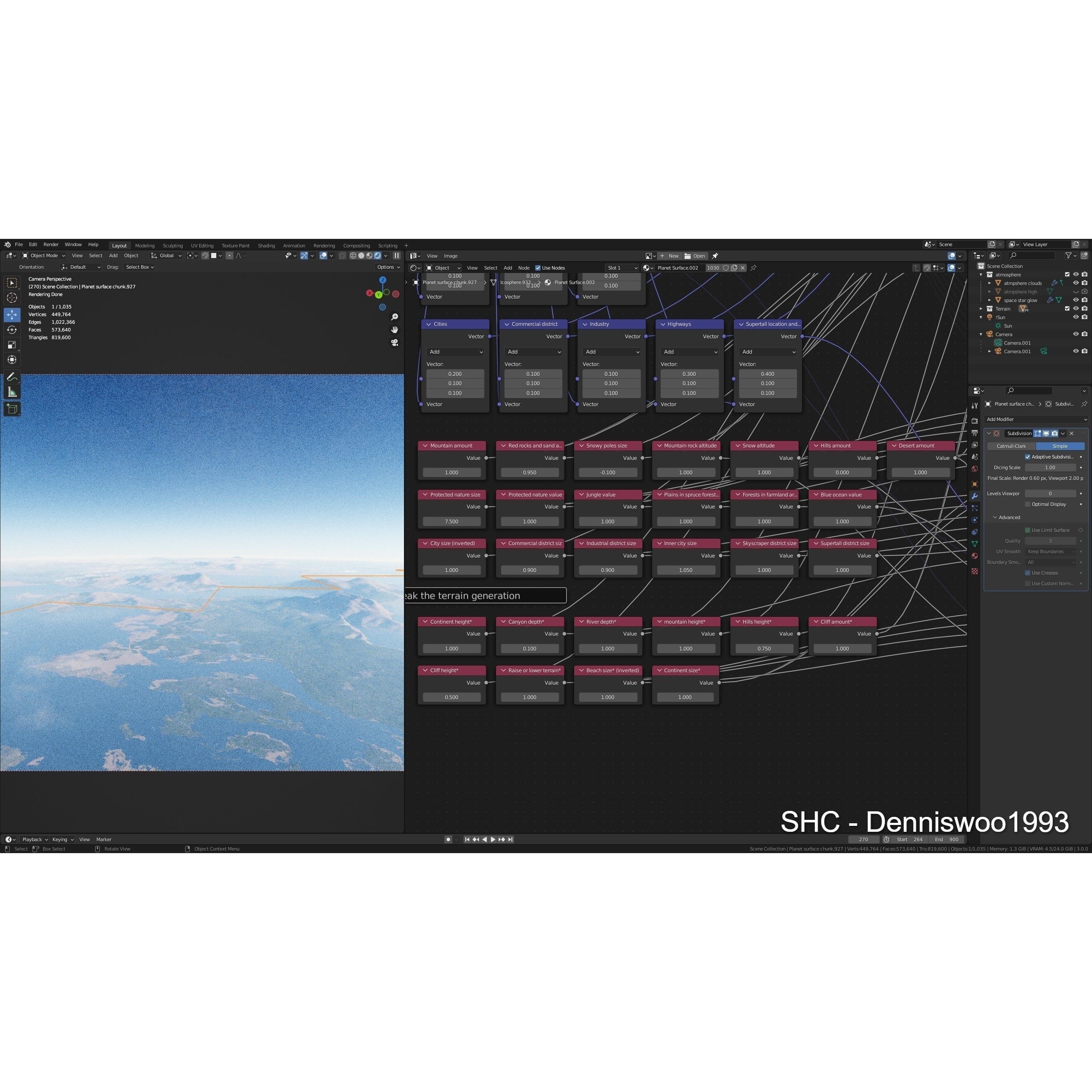Image resolution: width=1092 pixels, height=1092 pixels.
Task: Hide atmpshere clouds with its eye toggle
Action: tap(1076, 283)
